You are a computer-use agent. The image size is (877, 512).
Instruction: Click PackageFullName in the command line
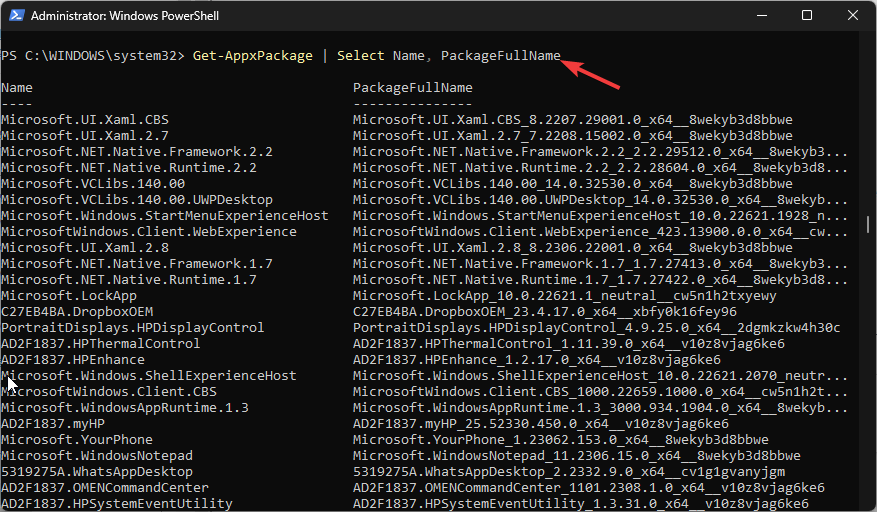(501, 56)
